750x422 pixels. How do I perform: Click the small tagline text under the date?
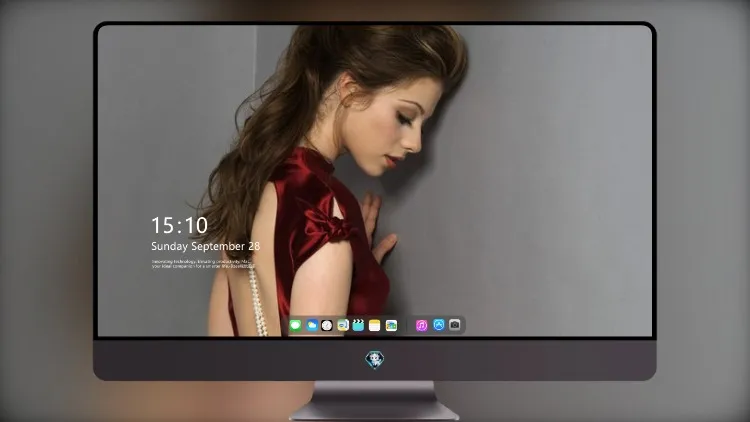(x=203, y=264)
